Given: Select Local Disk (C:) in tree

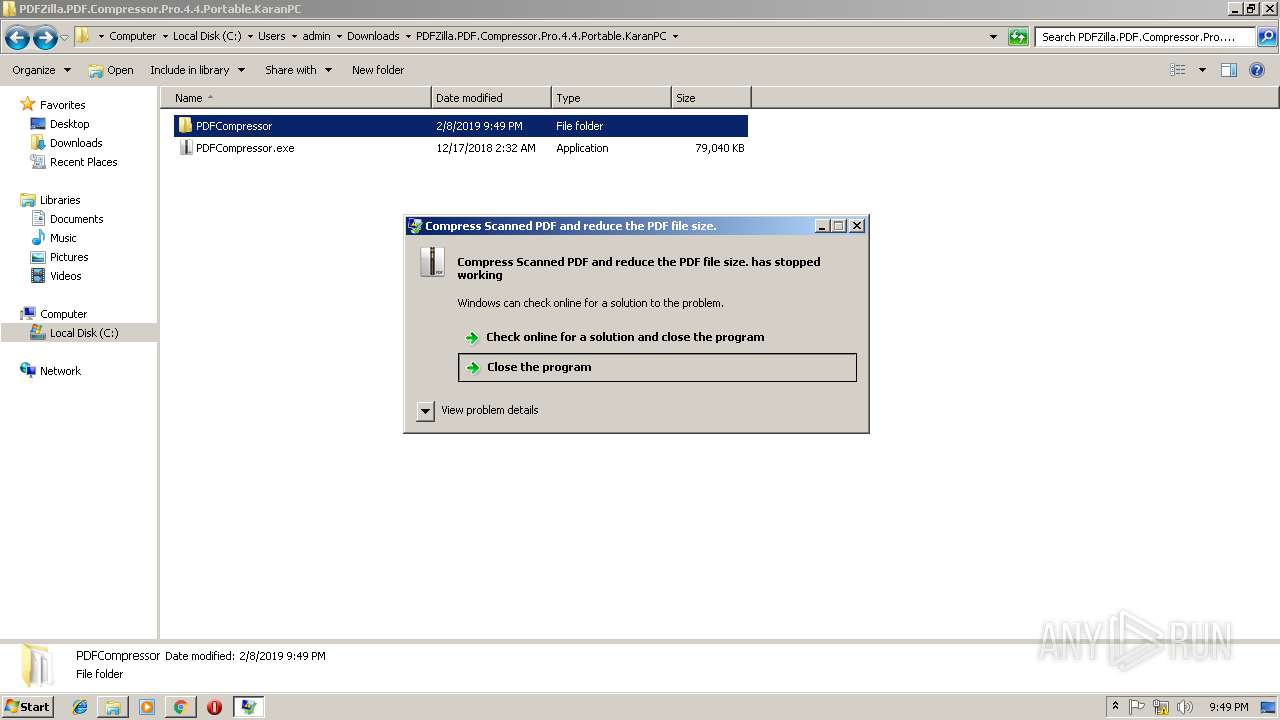Looking at the screenshot, I should pyautogui.click(x=84, y=333).
